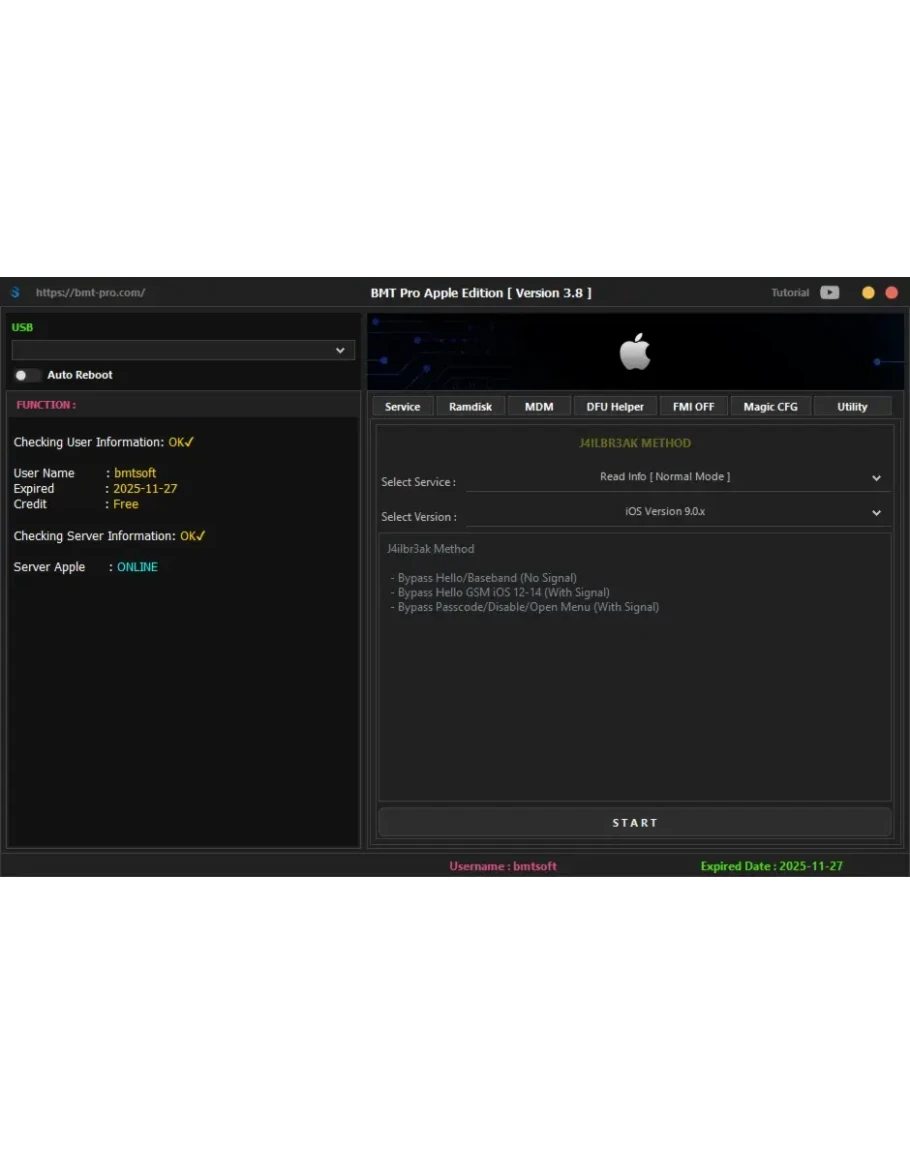The width and height of the screenshot is (910, 1155).
Task: Open the bmt-pro.com website link
Action: [90, 293]
